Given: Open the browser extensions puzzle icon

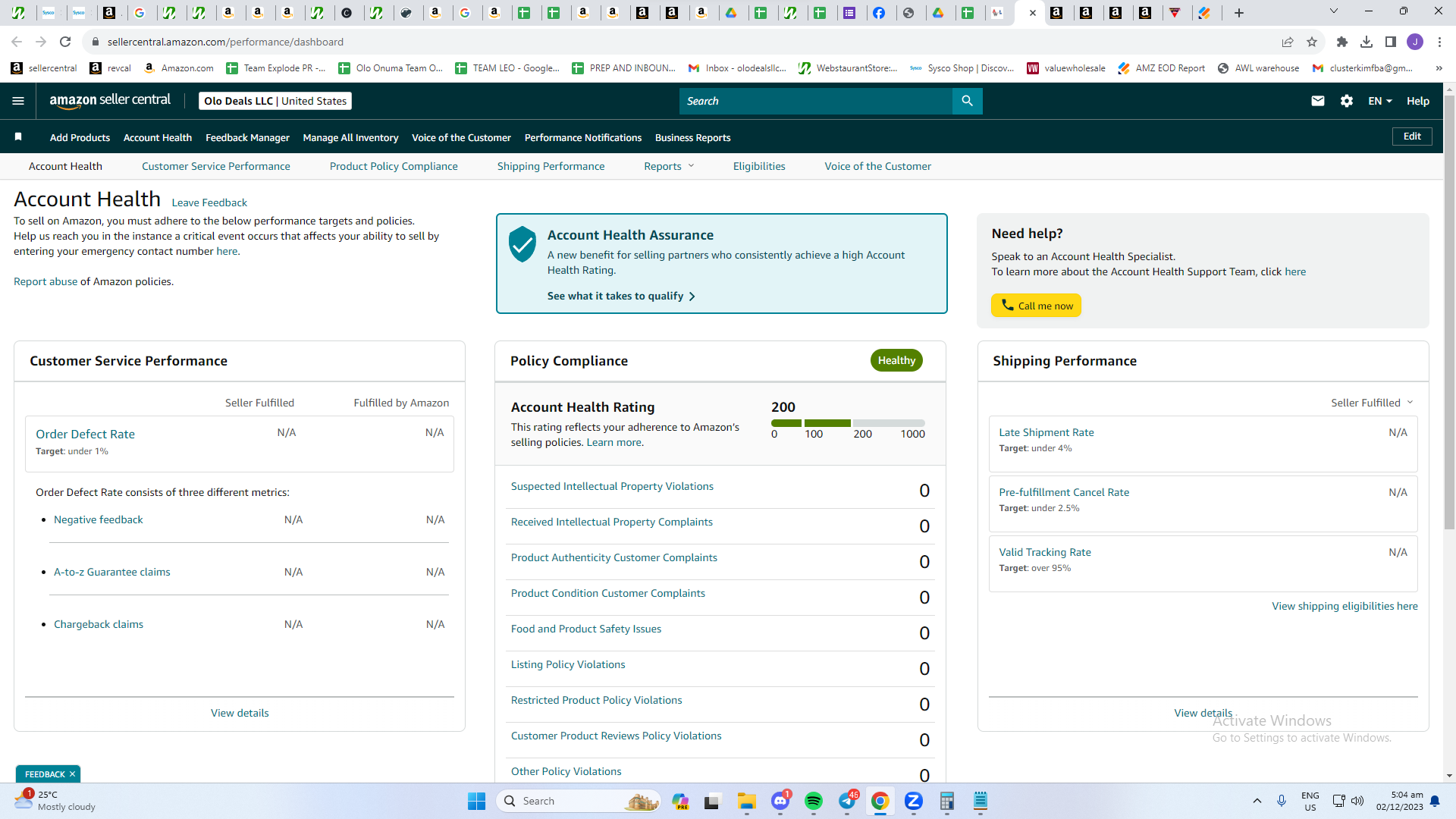Looking at the screenshot, I should pyautogui.click(x=1342, y=42).
